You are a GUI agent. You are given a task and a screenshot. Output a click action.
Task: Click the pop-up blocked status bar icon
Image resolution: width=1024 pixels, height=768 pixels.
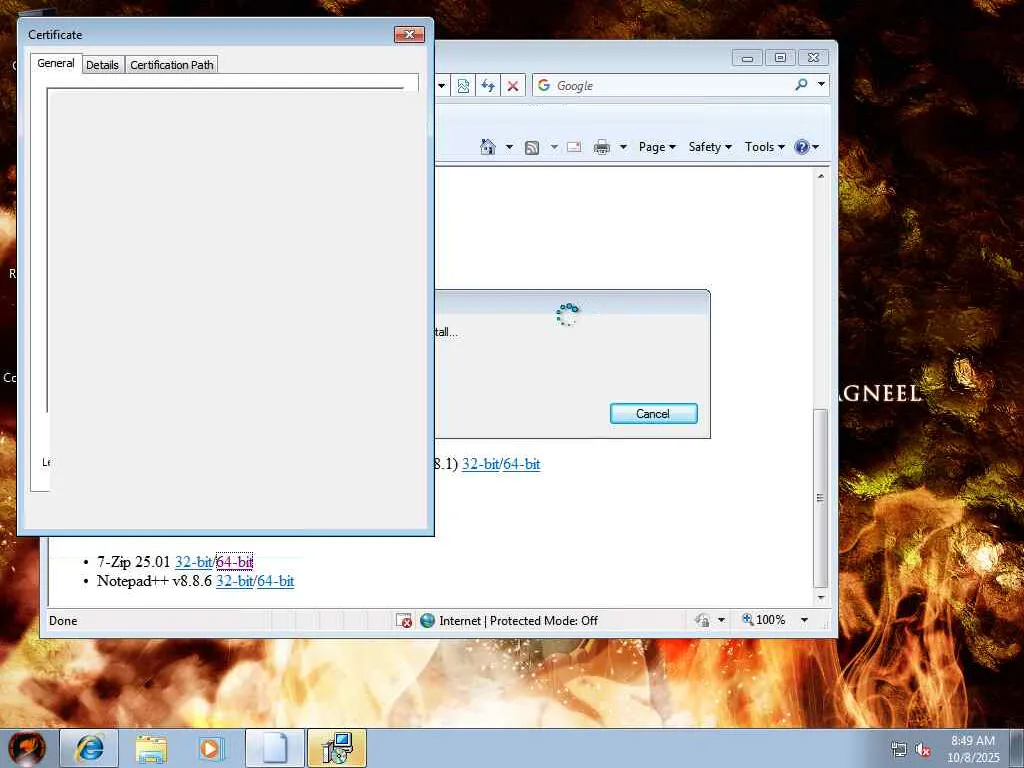[x=404, y=620]
